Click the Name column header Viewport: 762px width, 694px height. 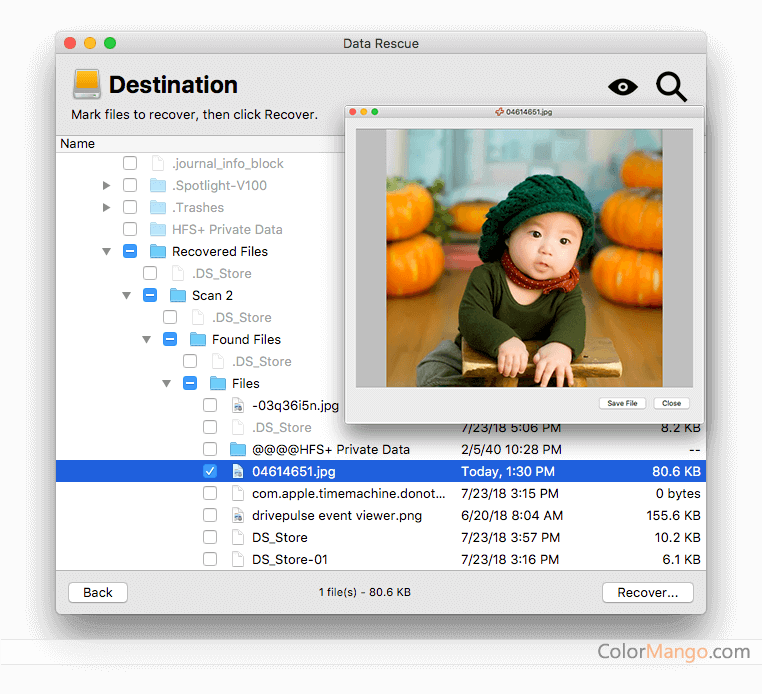(78, 144)
